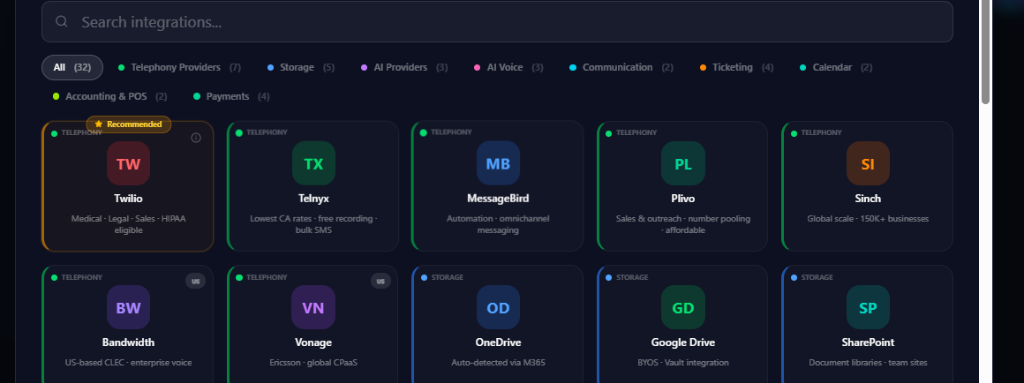Open the OneDrive integration name

pyautogui.click(x=498, y=342)
